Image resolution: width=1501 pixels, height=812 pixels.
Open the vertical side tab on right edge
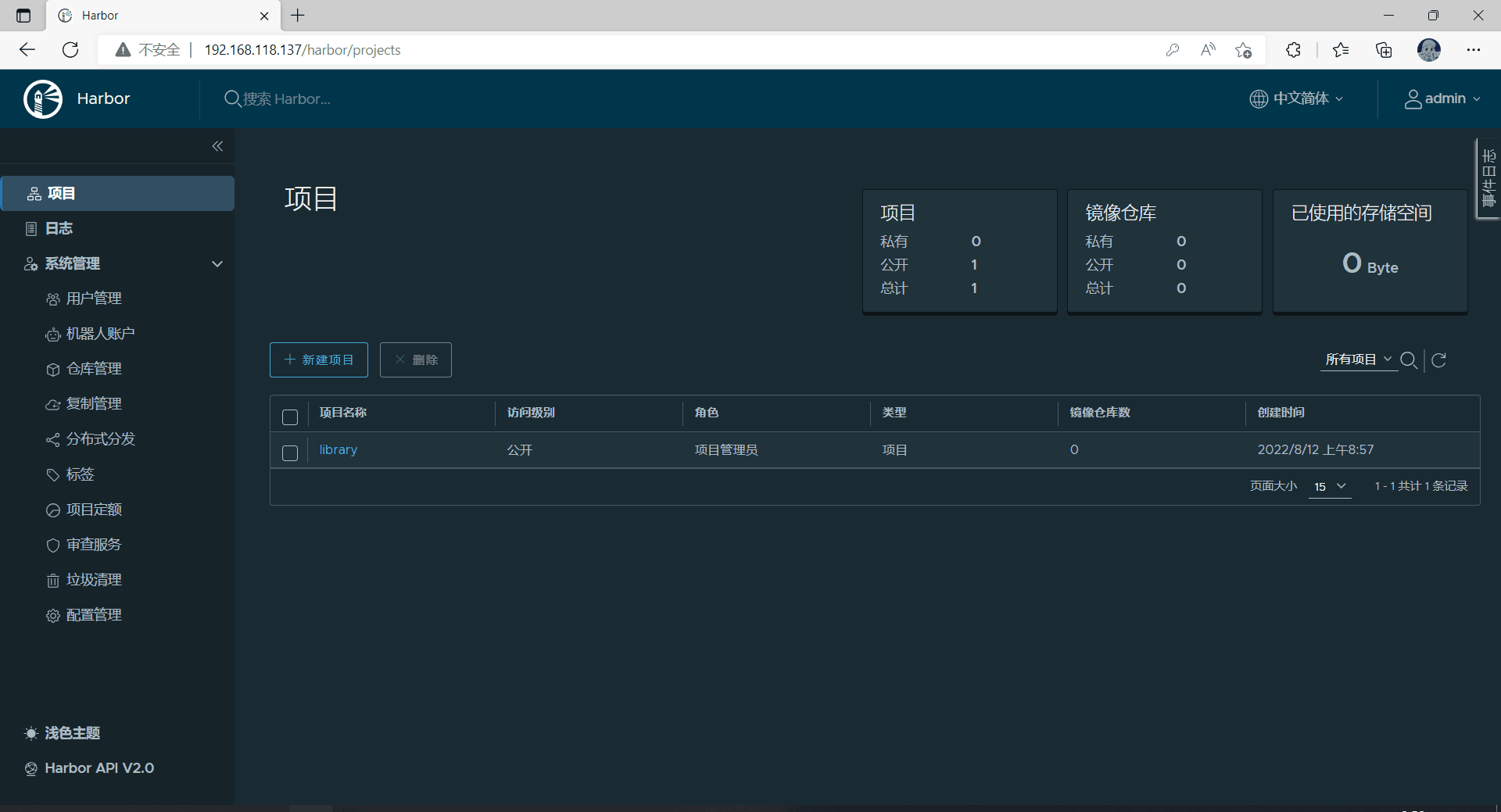1488,178
